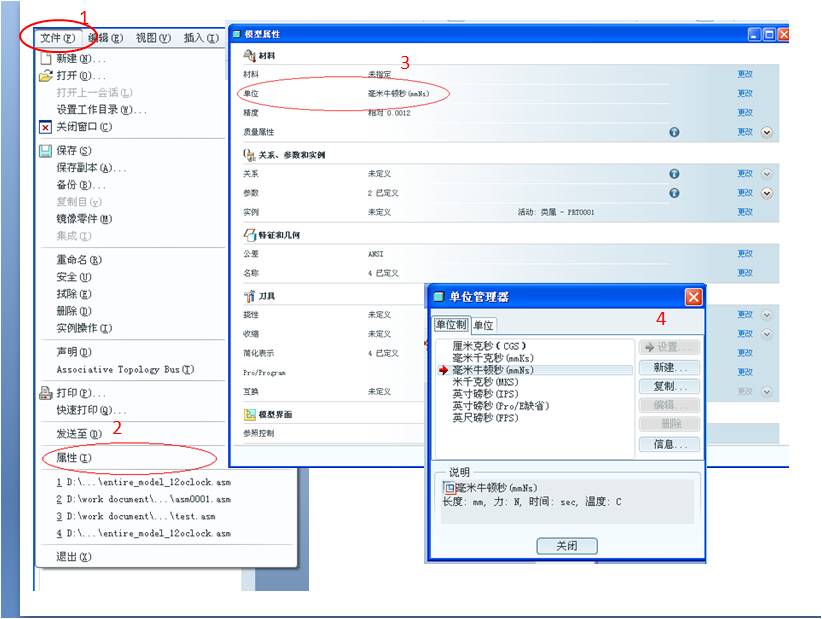Click 关闭 button in Units Manager

click(567, 546)
